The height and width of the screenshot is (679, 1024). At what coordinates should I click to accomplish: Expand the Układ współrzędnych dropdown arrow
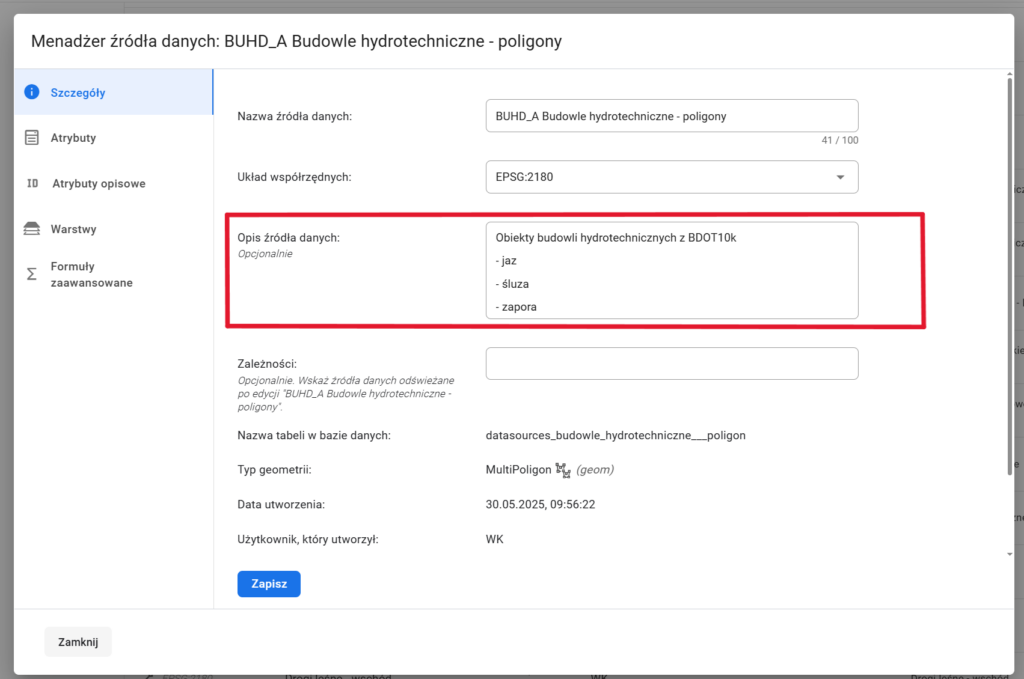(x=839, y=178)
